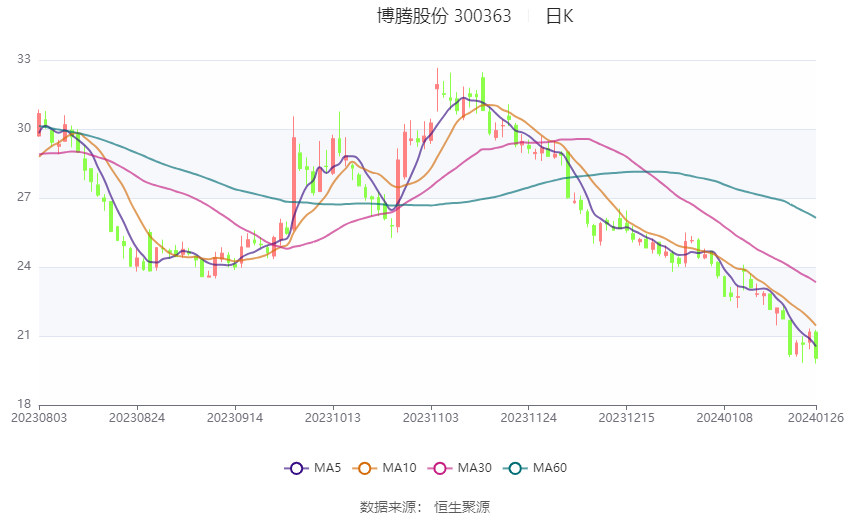Image resolution: width=850 pixels, height=517 pixels.
Task: Click x-axis date label 20231103
Action: coord(430,418)
